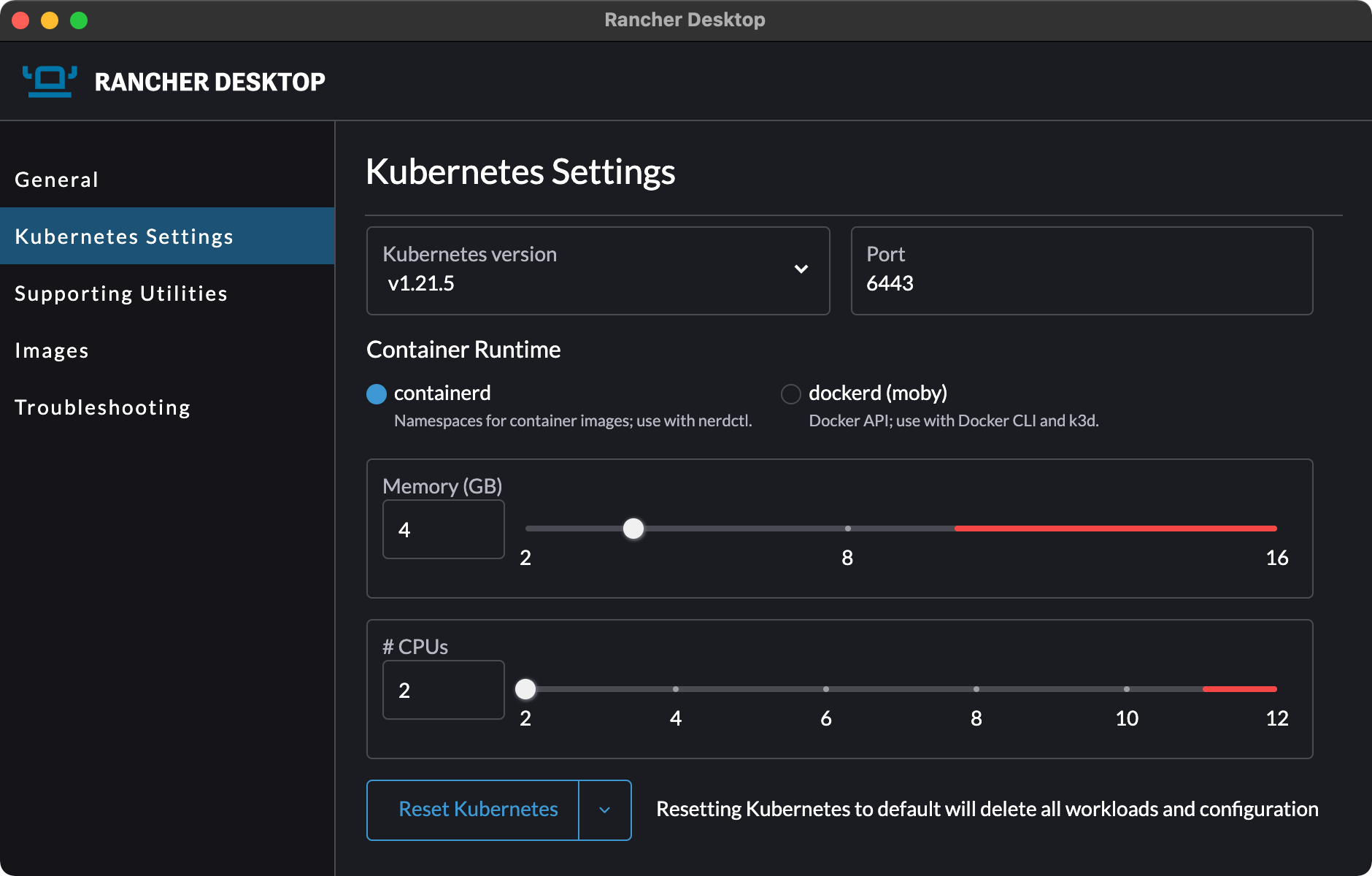Click the # CPUs number field
This screenshot has height=876, width=1372.
(x=443, y=691)
